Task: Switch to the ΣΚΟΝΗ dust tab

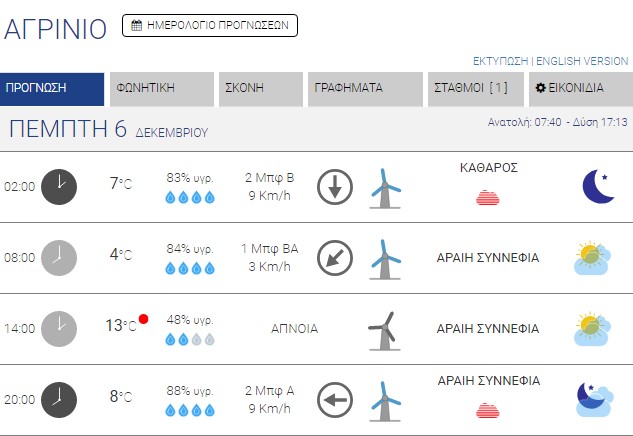Action: point(261,89)
